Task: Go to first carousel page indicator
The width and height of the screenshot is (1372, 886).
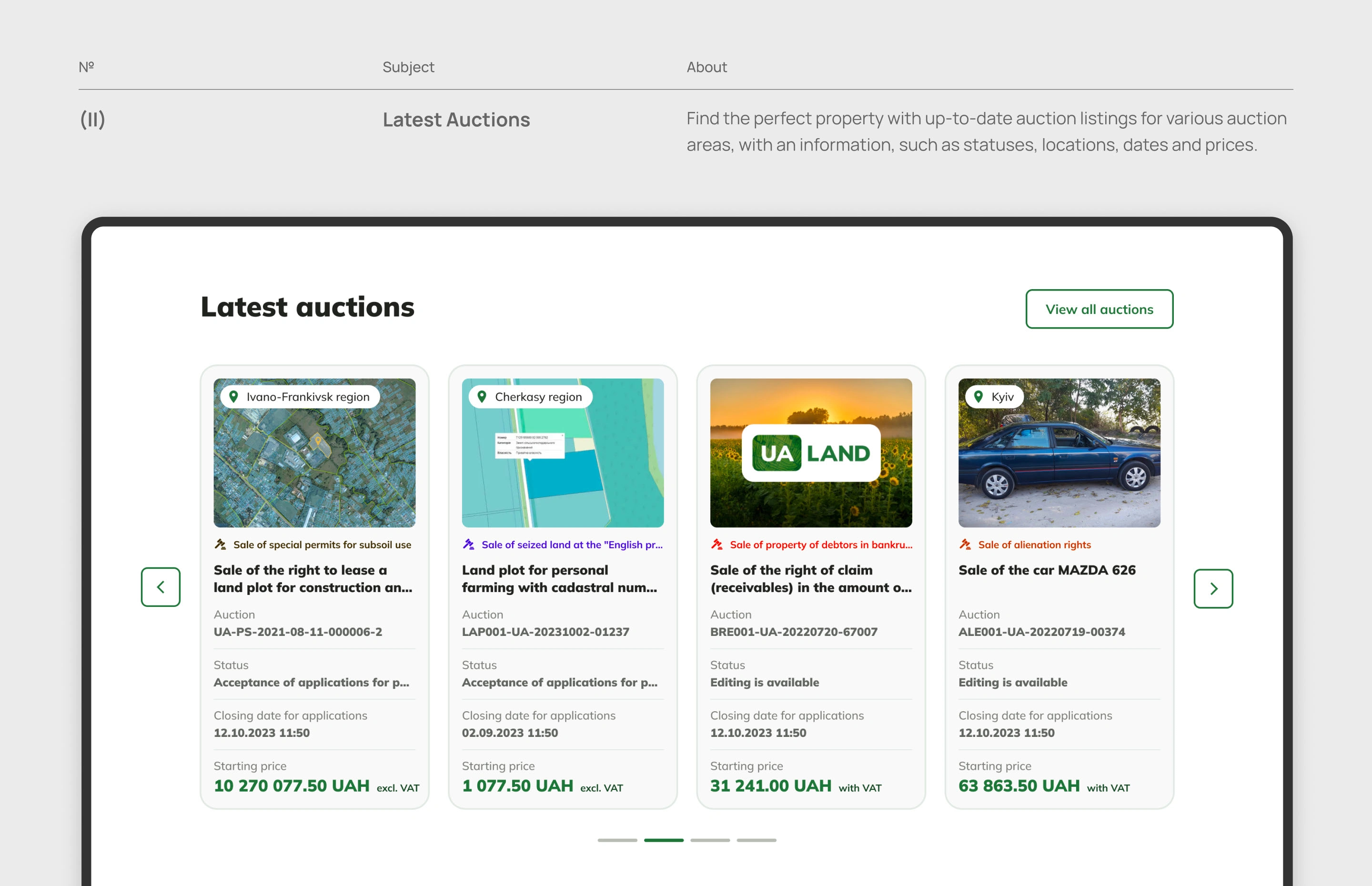Action: [617, 840]
